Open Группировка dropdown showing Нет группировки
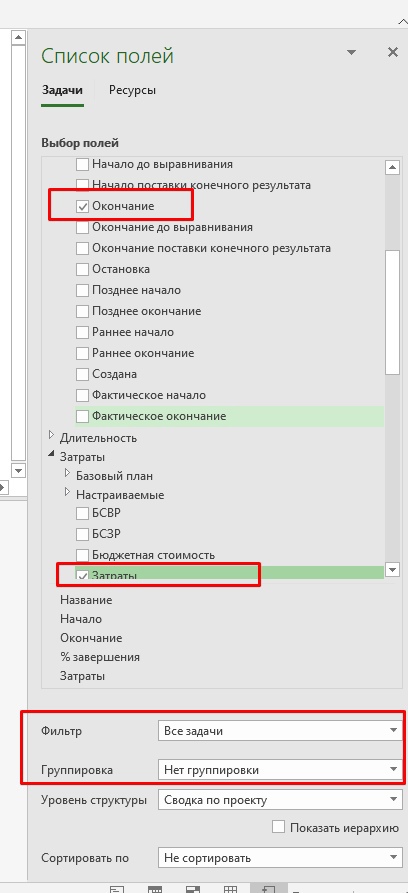 tap(279, 770)
